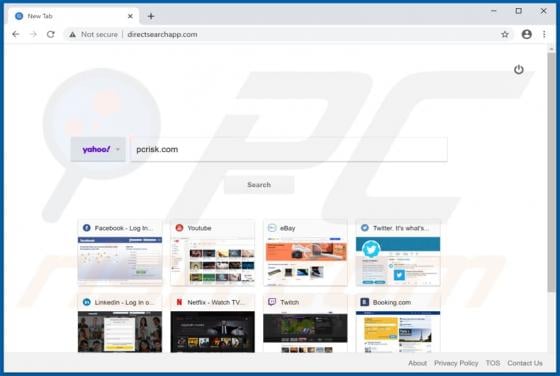Click the browser forward arrow

[33, 34]
